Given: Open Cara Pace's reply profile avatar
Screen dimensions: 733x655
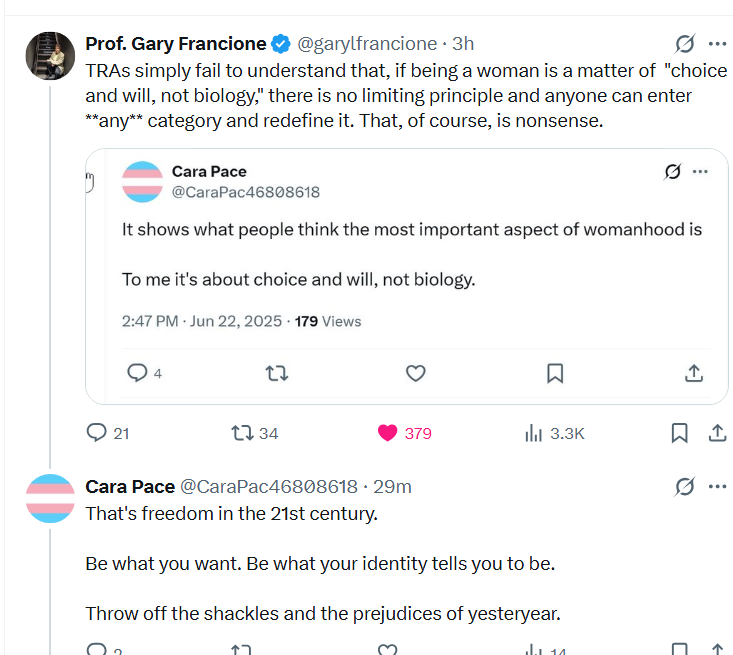Looking at the screenshot, I should (x=50, y=500).
